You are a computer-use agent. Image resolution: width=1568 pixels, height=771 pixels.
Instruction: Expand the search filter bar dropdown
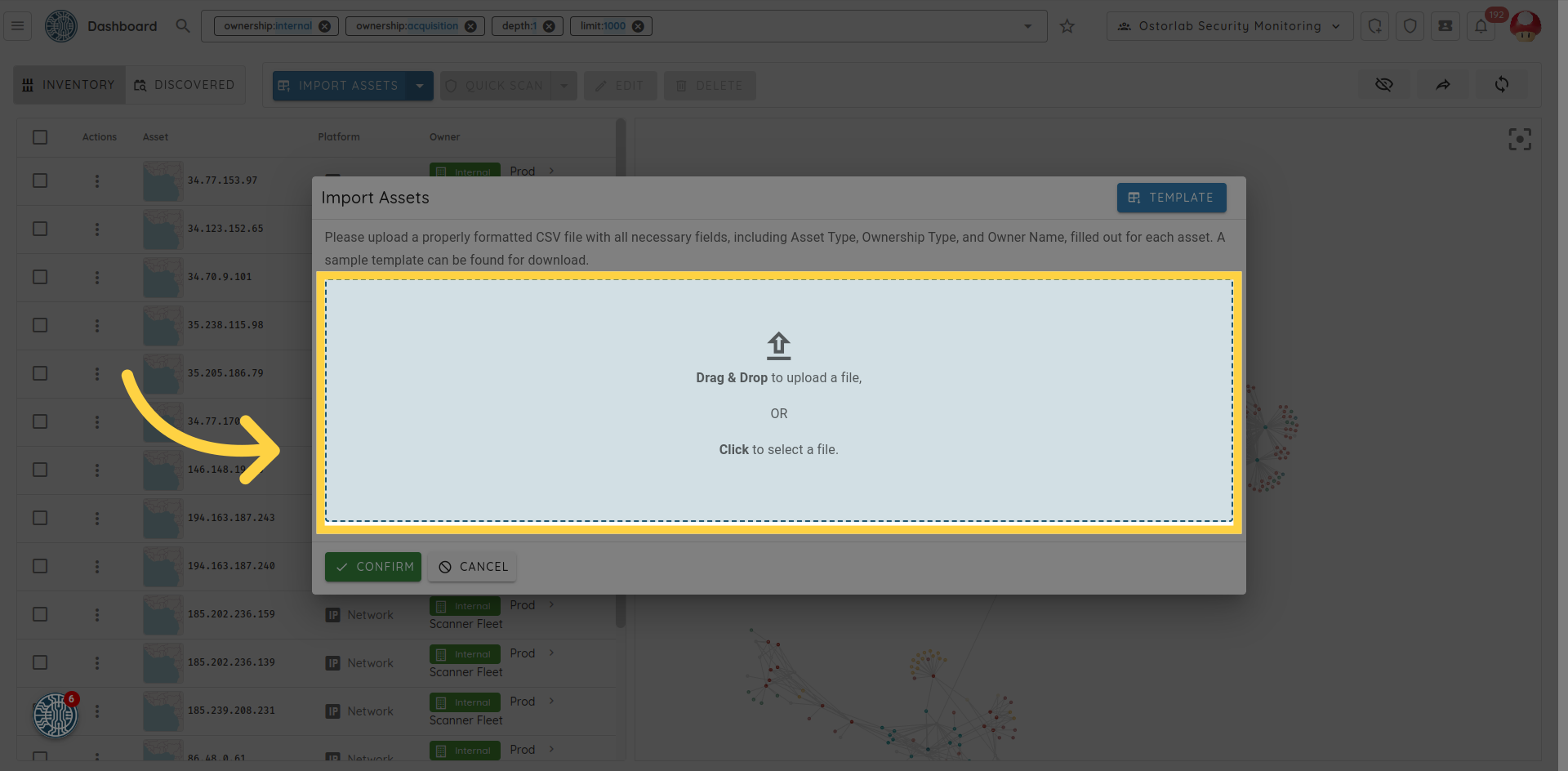[1027, 26]
